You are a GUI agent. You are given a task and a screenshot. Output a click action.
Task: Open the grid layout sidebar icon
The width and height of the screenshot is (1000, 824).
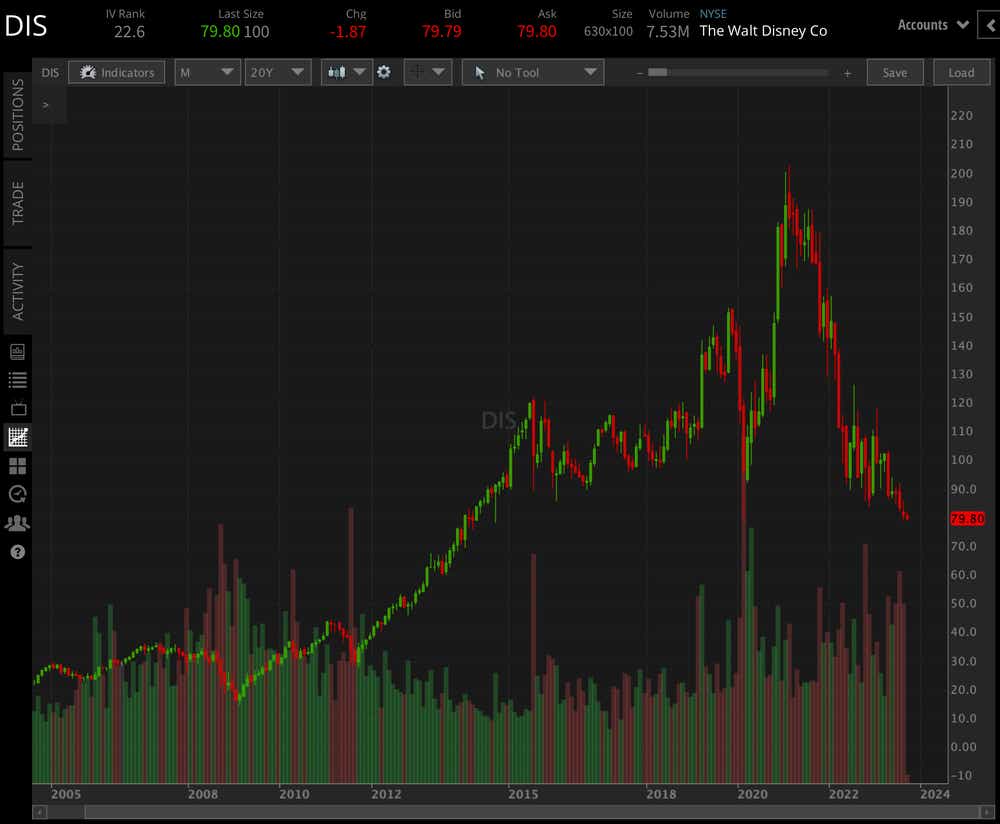pyautogui.click(x=18, y=466)
